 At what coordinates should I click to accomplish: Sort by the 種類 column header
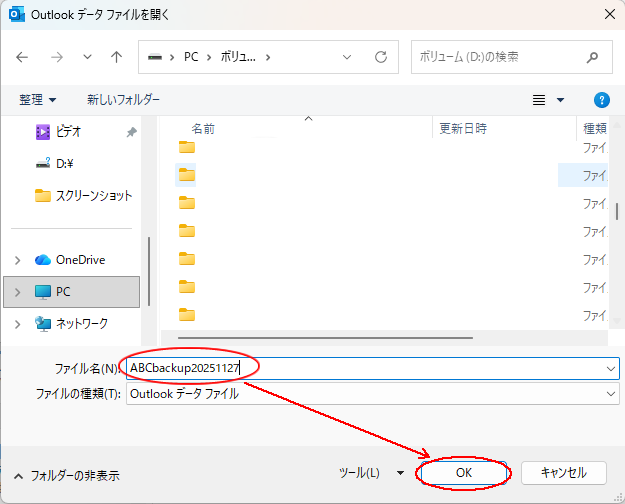click(593, 128)
